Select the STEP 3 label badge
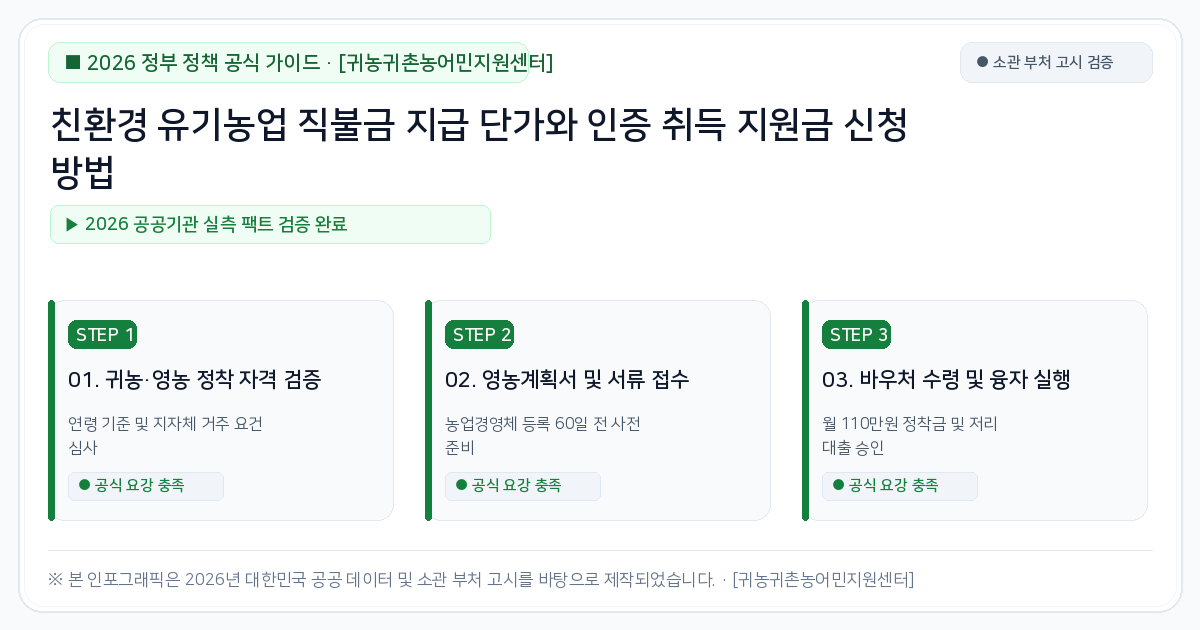 [856, 335]
